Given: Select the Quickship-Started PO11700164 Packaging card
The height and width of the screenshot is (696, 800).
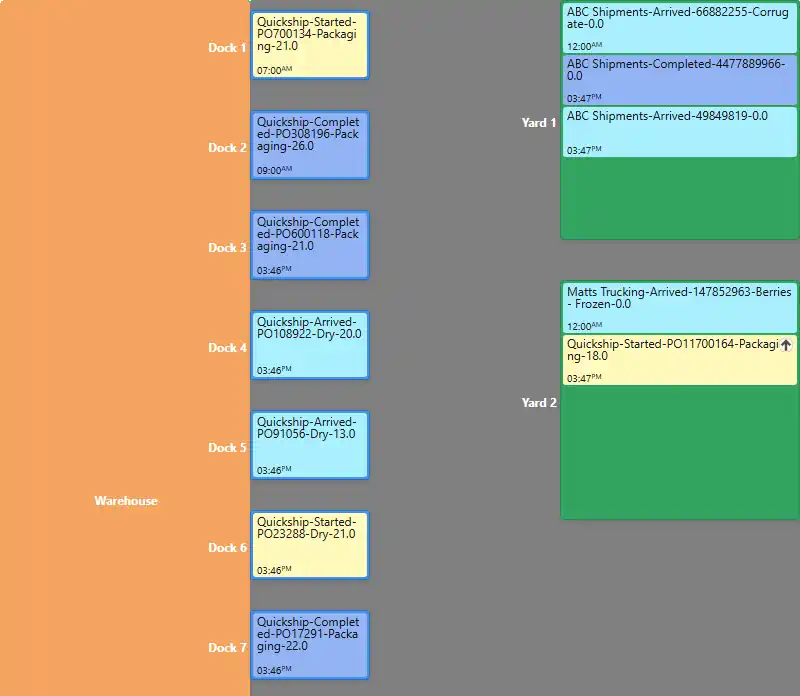Looking at the screenshot, I should [x=670, y=360].
